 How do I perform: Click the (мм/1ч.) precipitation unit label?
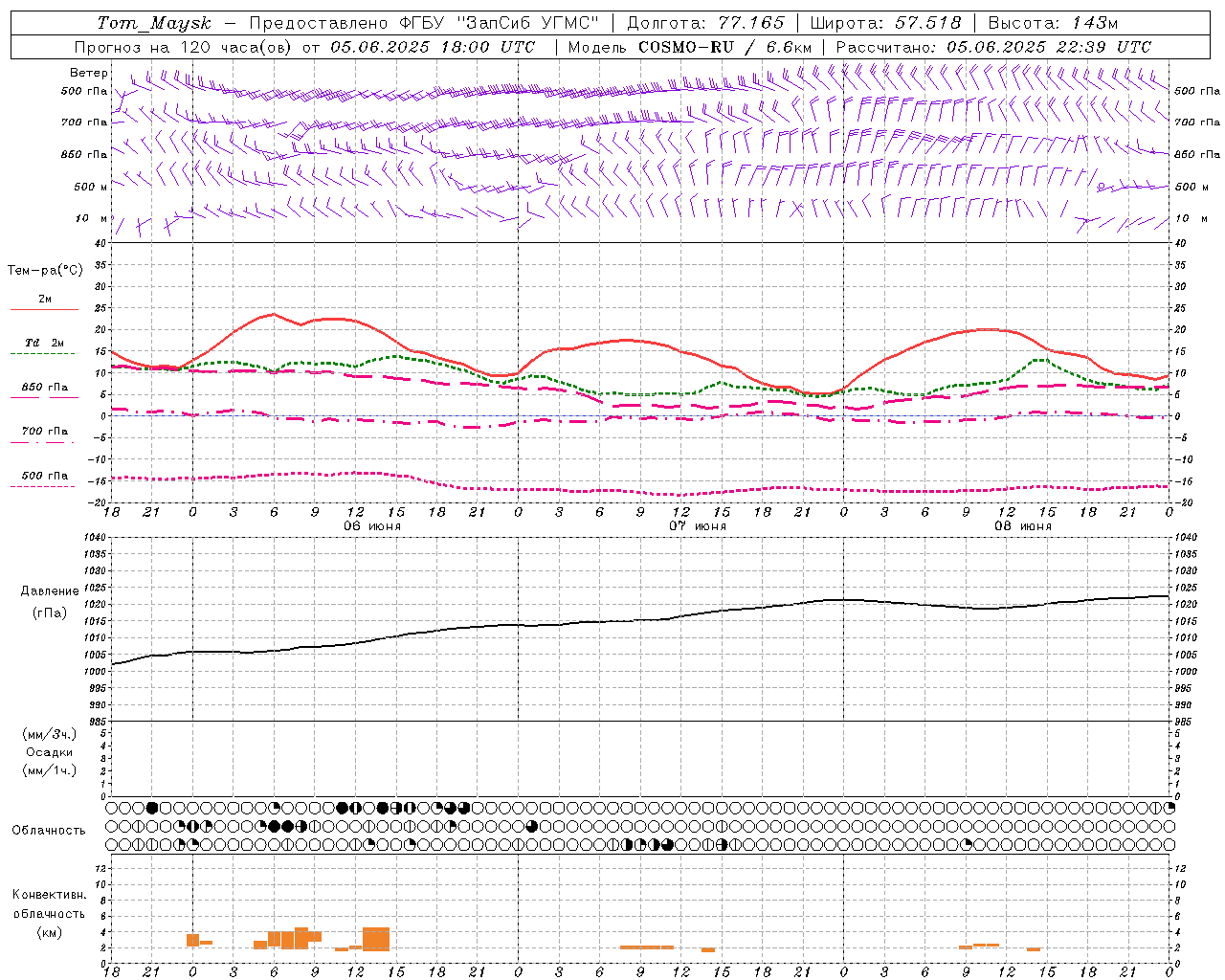50,770
